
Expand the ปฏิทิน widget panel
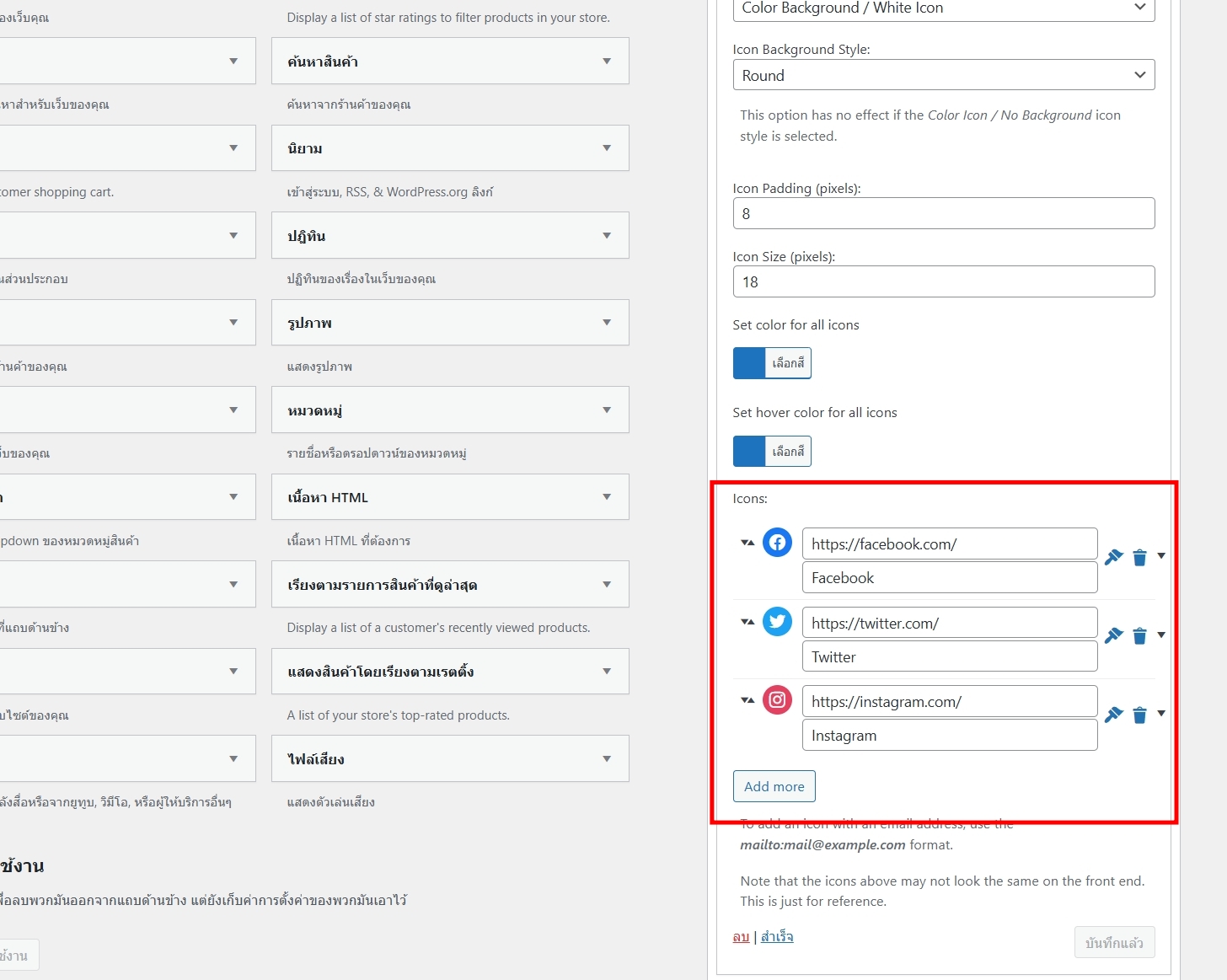pyautogui.click(x=607, y=236)
